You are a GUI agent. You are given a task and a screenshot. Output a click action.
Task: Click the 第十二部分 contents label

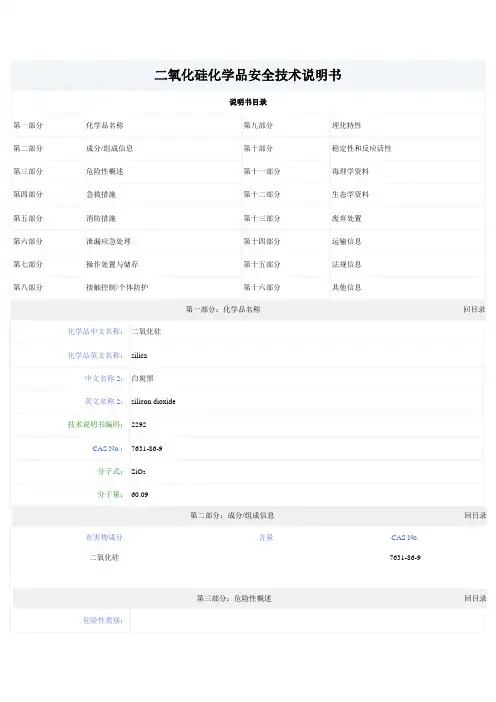[262, 194]
